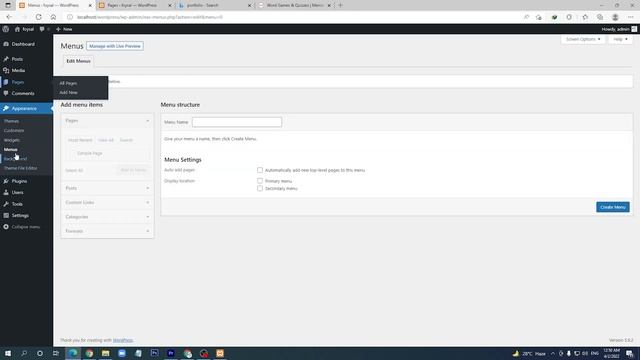Focus the Menu Name text field
The image size is (640, 360).
click(237, 122)
